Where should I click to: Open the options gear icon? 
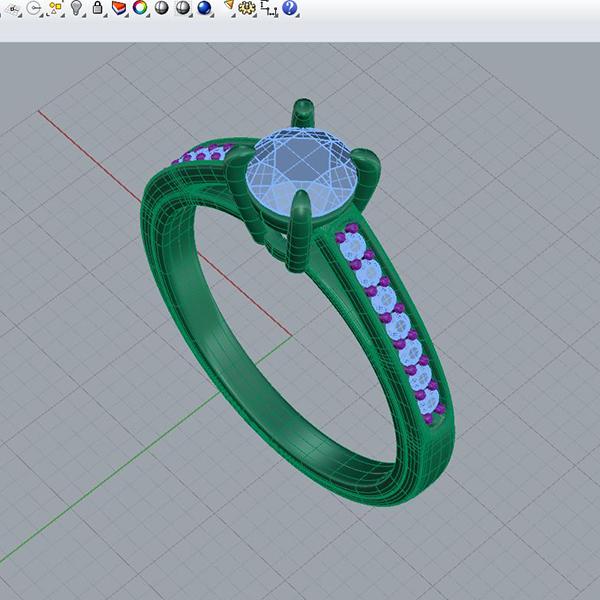click(247, 8)
